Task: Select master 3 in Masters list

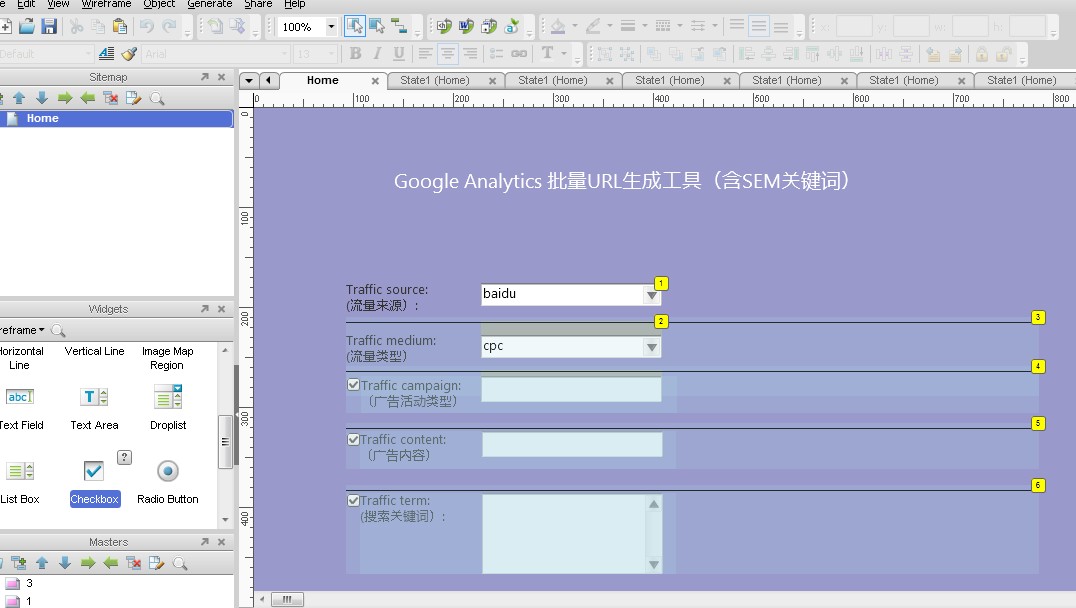Action: [29, 583]
